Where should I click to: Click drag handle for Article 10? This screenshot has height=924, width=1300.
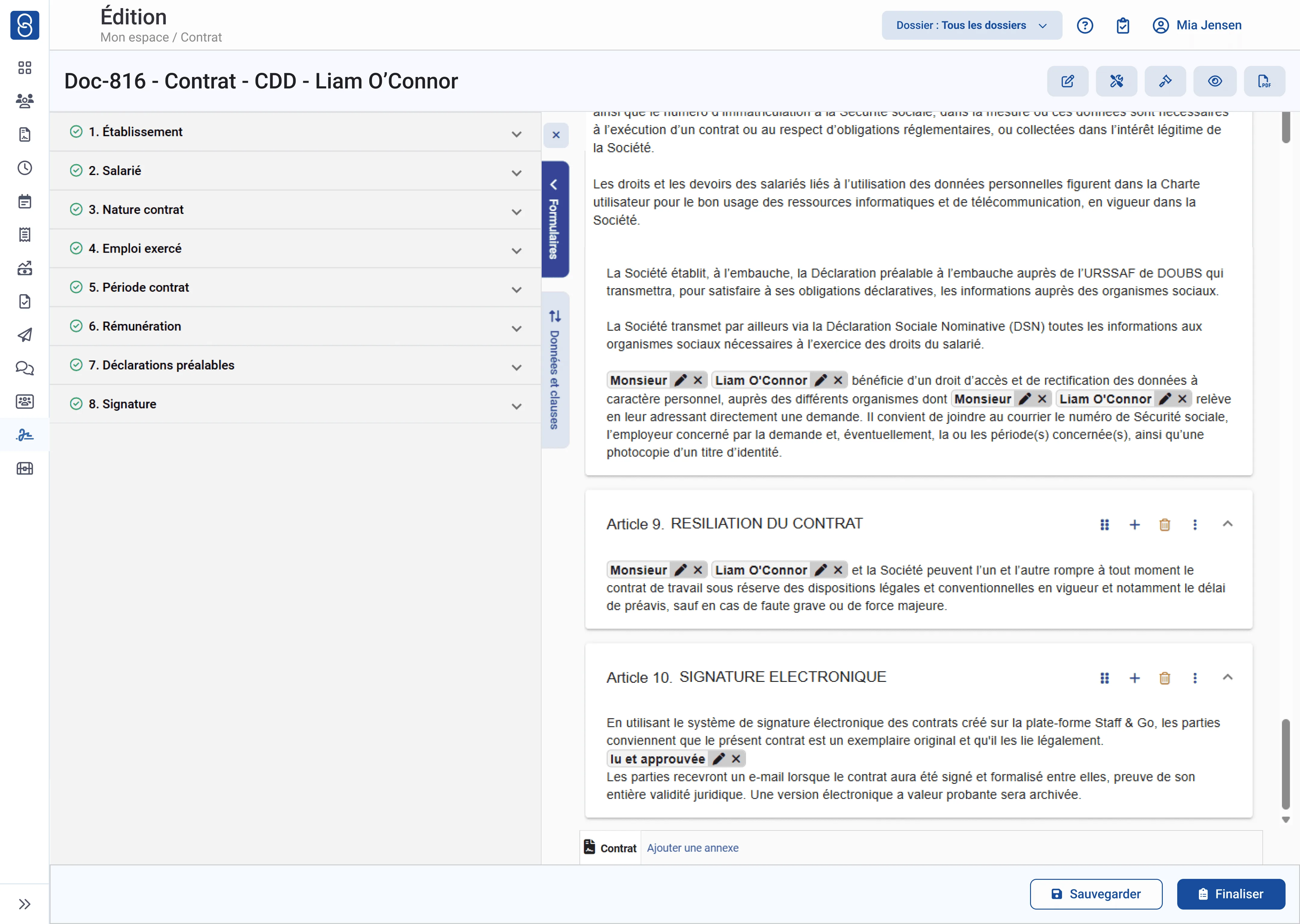coord(1105,678)
